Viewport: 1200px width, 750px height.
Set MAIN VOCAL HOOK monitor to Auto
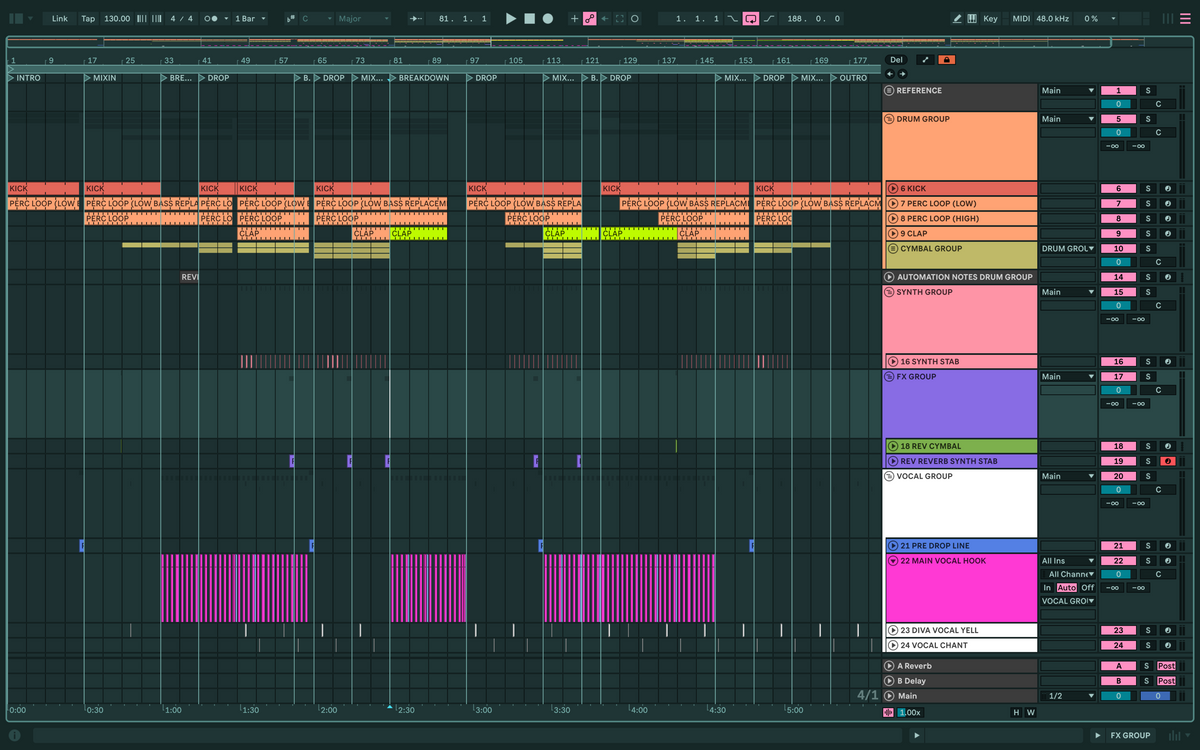(x=1067, y=588)
